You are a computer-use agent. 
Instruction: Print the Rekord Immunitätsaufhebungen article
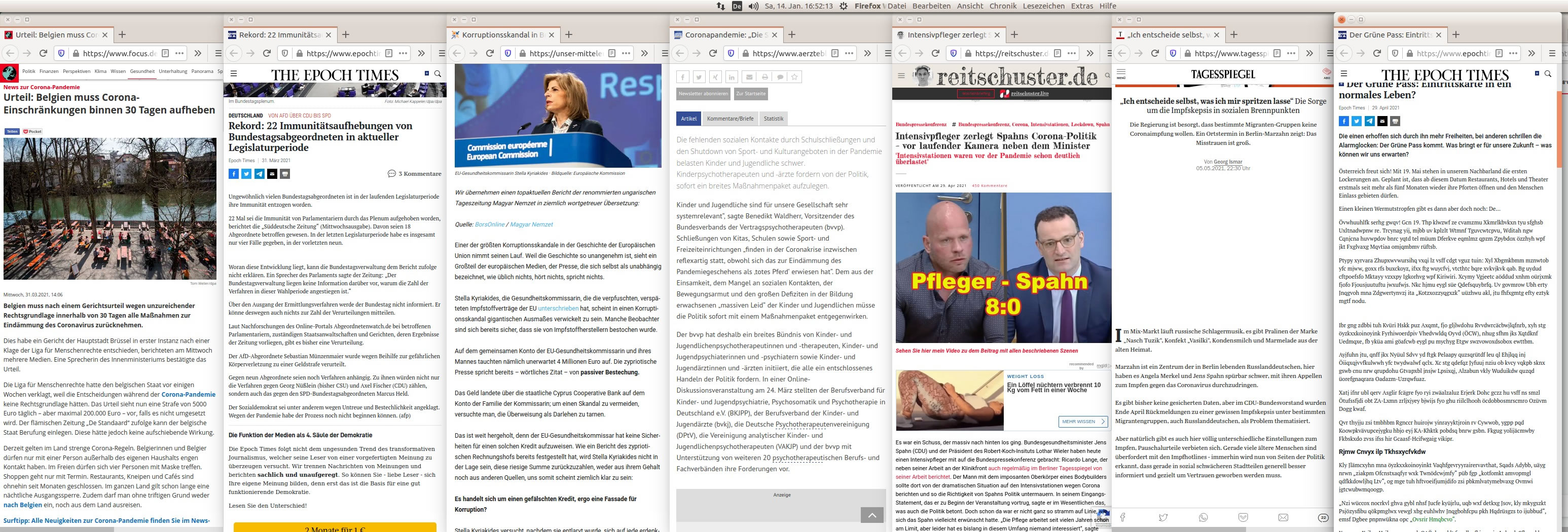[285, 173]
